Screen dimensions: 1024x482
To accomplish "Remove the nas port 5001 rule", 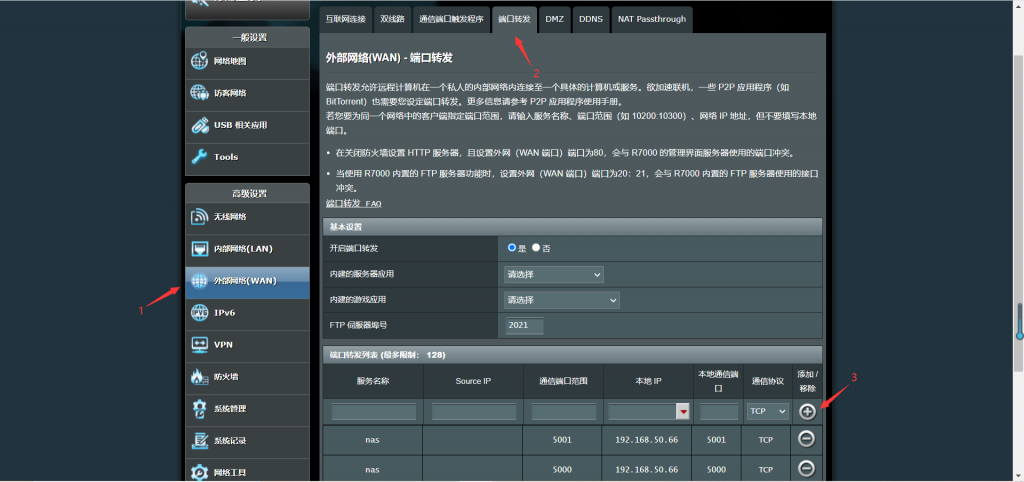I will [807, 439].
